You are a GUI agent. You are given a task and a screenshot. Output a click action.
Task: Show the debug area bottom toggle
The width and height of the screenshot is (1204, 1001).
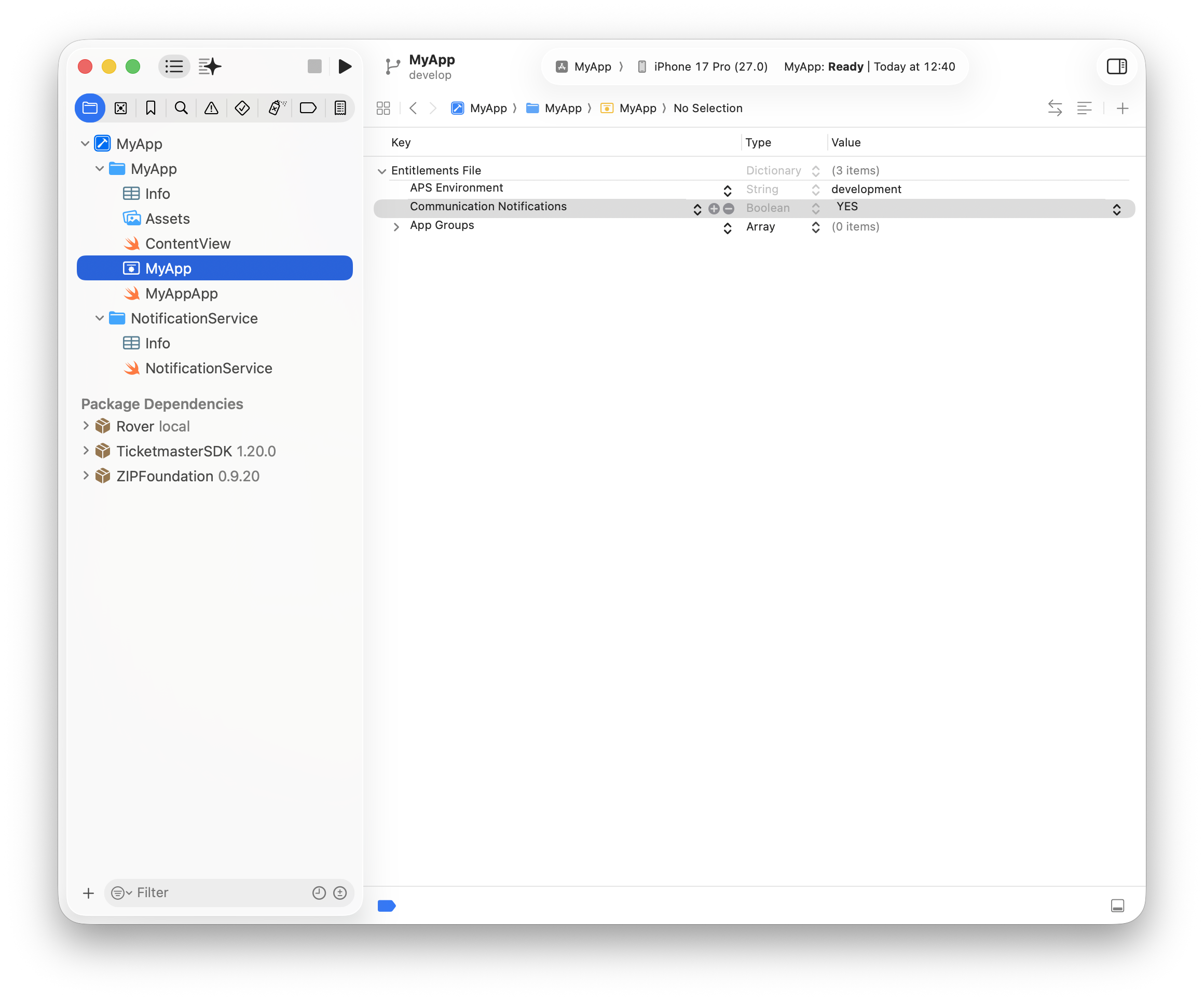click(x=1117, y=906)
